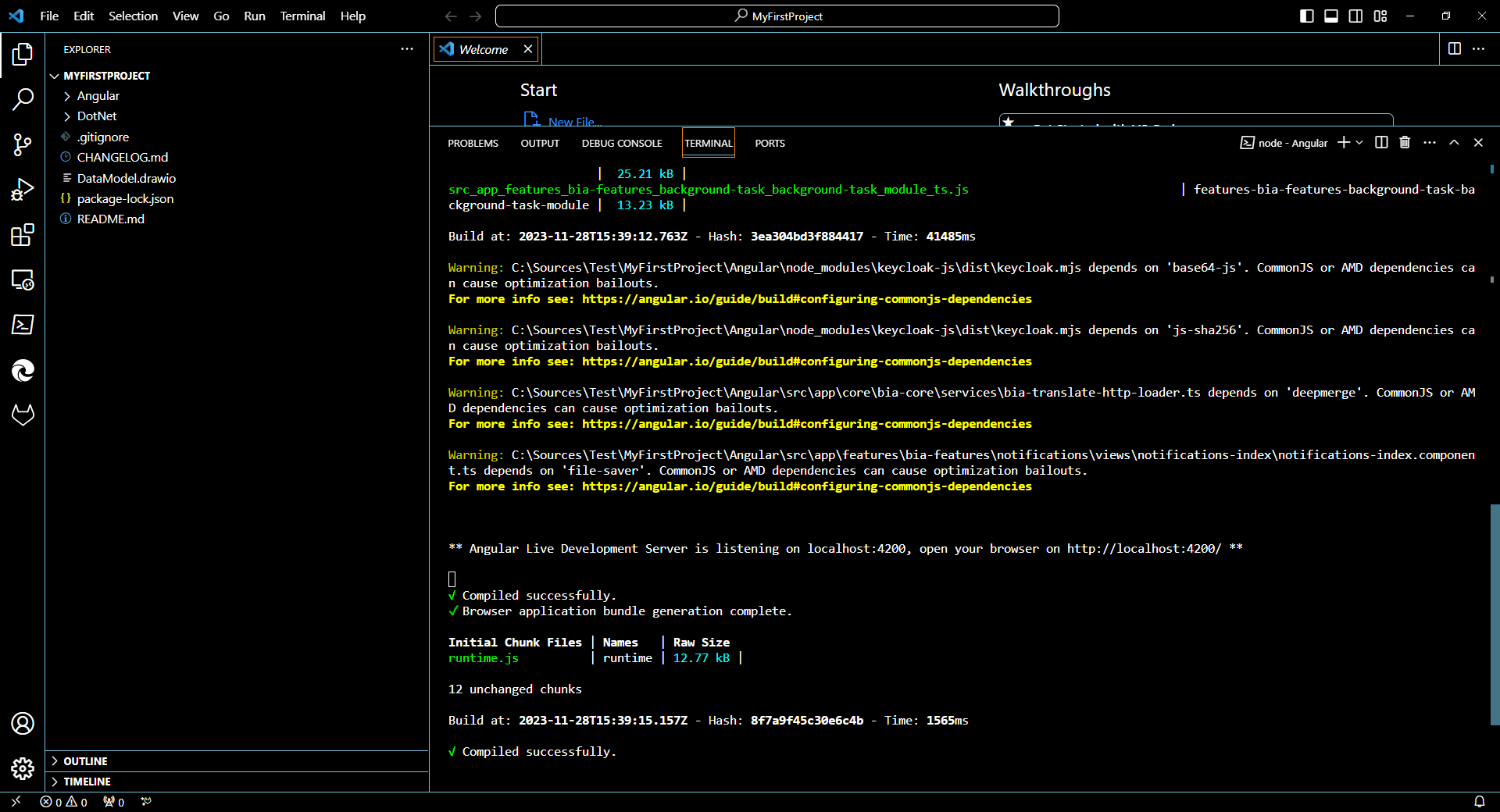
Task: Toggle panel visibility in title bar
Action: point(1331,16)
